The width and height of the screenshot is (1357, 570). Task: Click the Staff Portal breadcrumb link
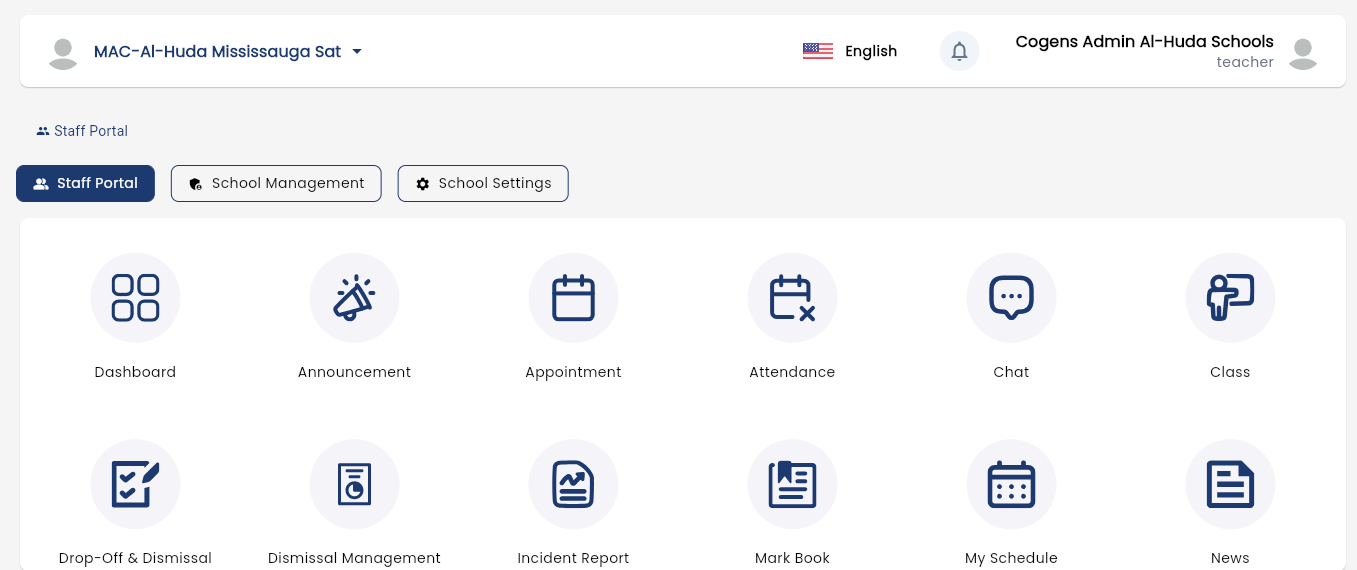pos(82,131)
